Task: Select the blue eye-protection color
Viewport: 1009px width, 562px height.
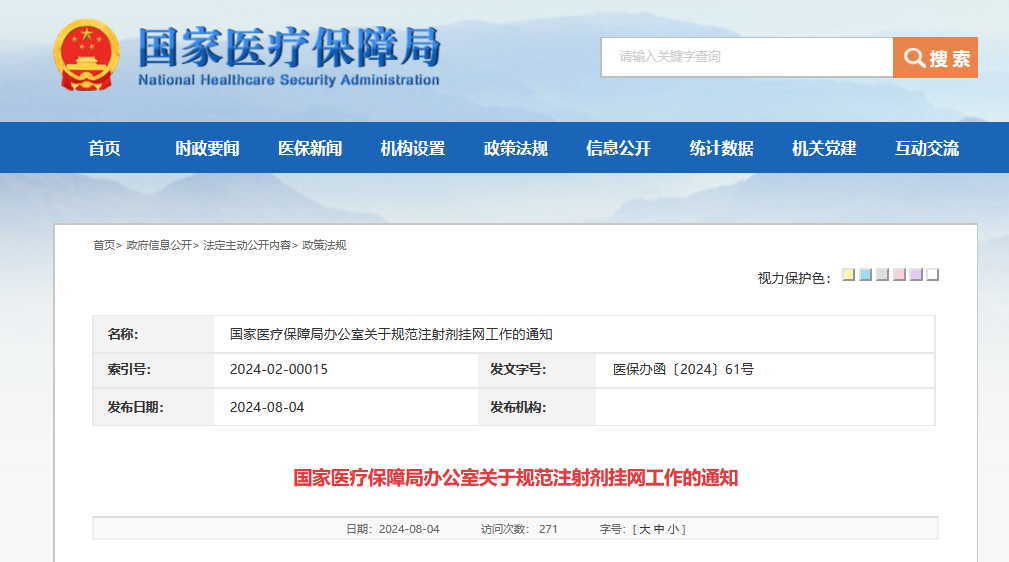Action: tap(866, 275)
